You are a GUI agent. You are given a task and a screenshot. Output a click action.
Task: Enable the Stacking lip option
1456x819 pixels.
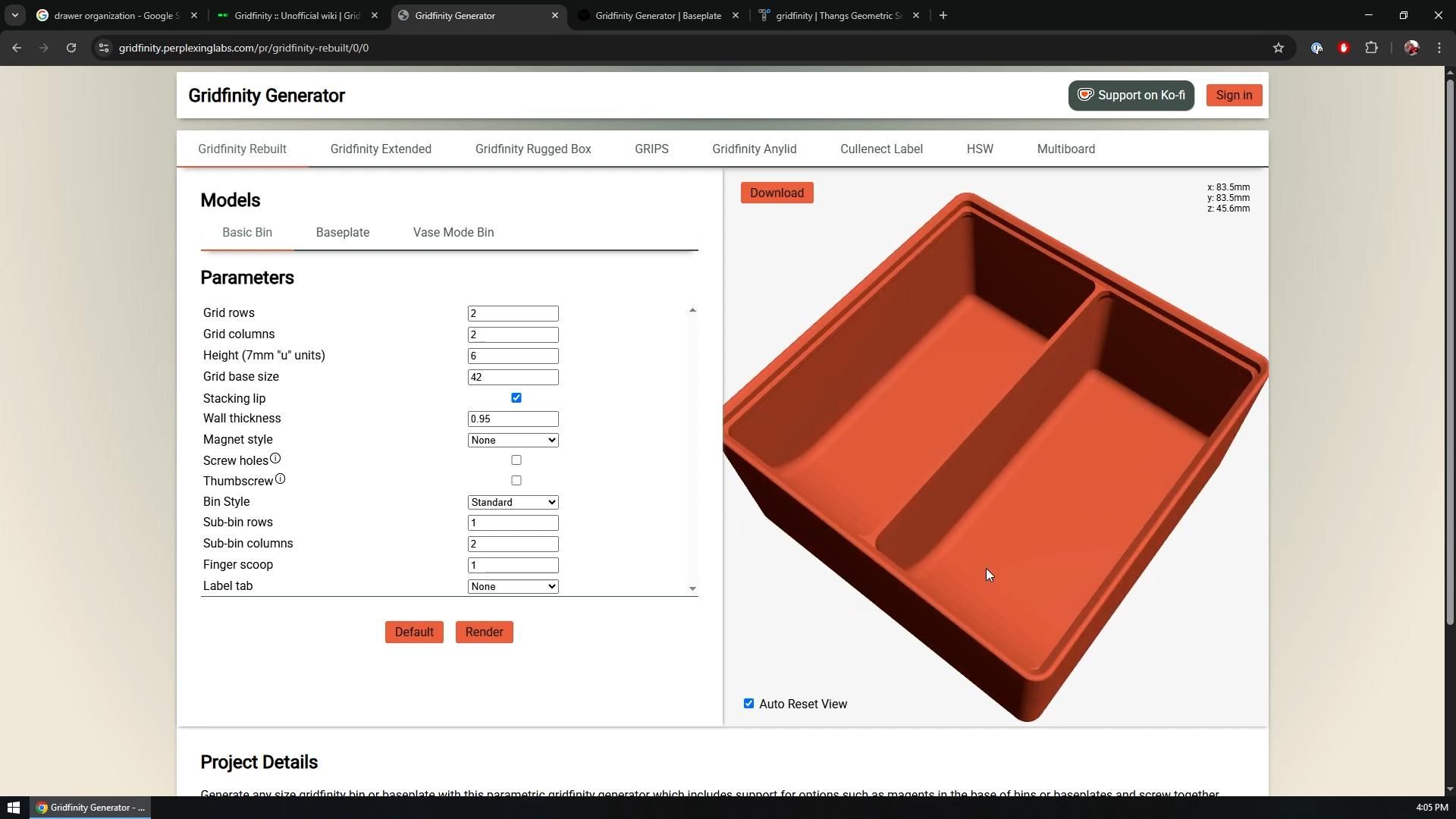pos(516,397)
